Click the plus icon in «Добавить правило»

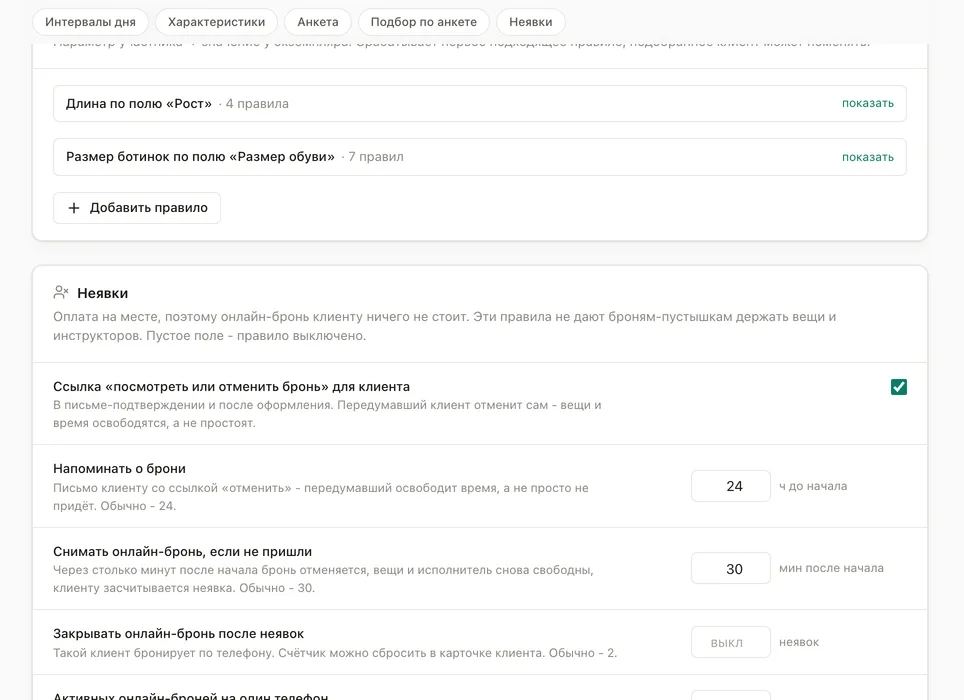[74, 208]
